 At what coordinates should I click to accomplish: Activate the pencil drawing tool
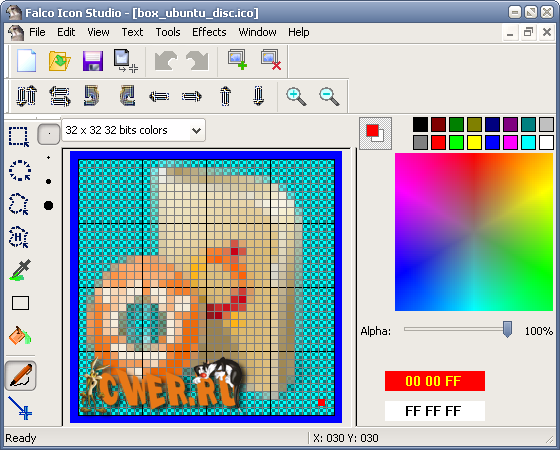20,375
